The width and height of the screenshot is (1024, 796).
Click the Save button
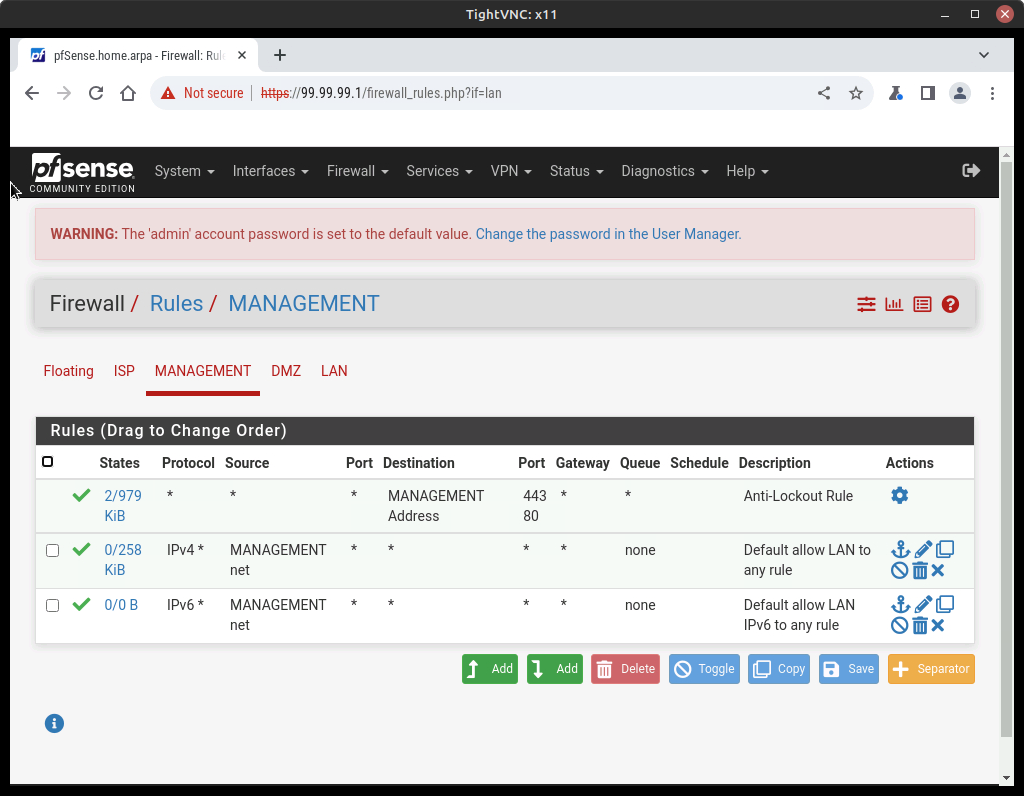[x=849, y=669]
